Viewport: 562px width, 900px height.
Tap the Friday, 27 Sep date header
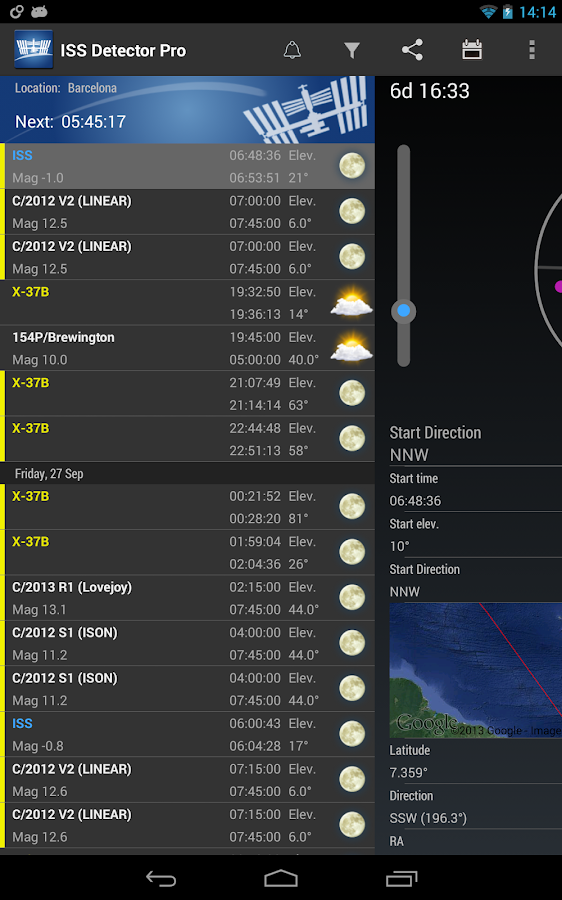[49, 474]
